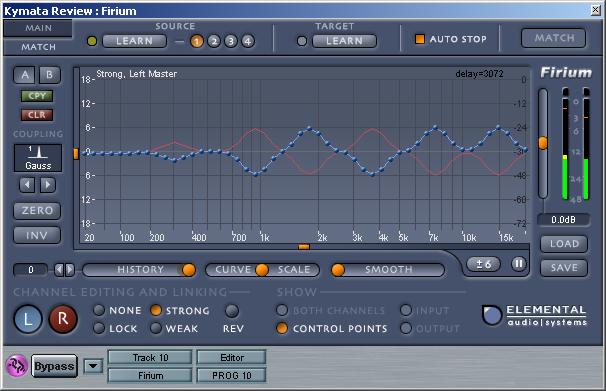Toggle the source learn indicator light
The height and width of the screenshot is (391, 606).
coord(92,41)
